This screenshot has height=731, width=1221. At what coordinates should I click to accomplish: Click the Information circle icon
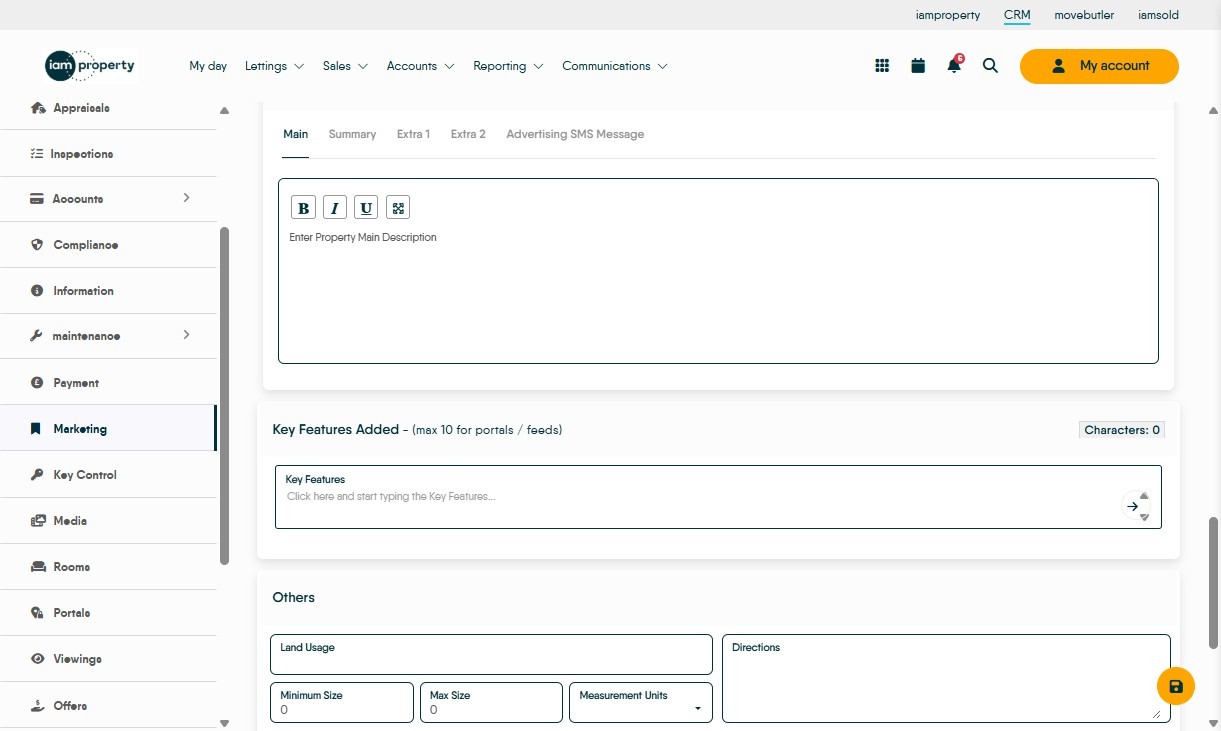point(37,291)
